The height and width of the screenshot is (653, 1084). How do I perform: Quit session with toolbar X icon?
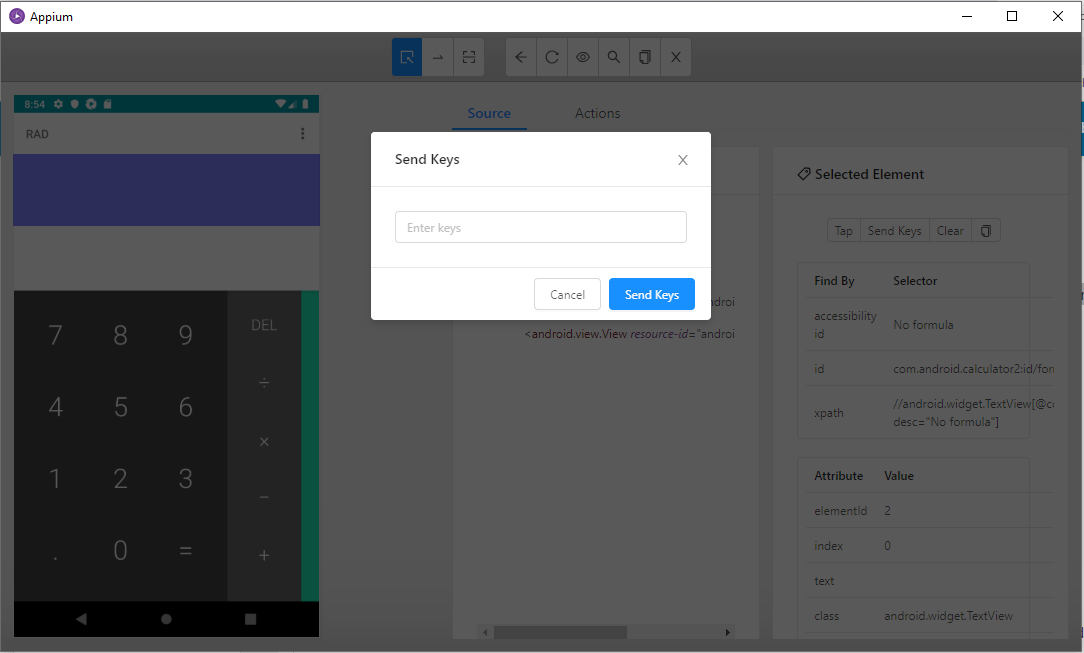(x=676, y=58)
